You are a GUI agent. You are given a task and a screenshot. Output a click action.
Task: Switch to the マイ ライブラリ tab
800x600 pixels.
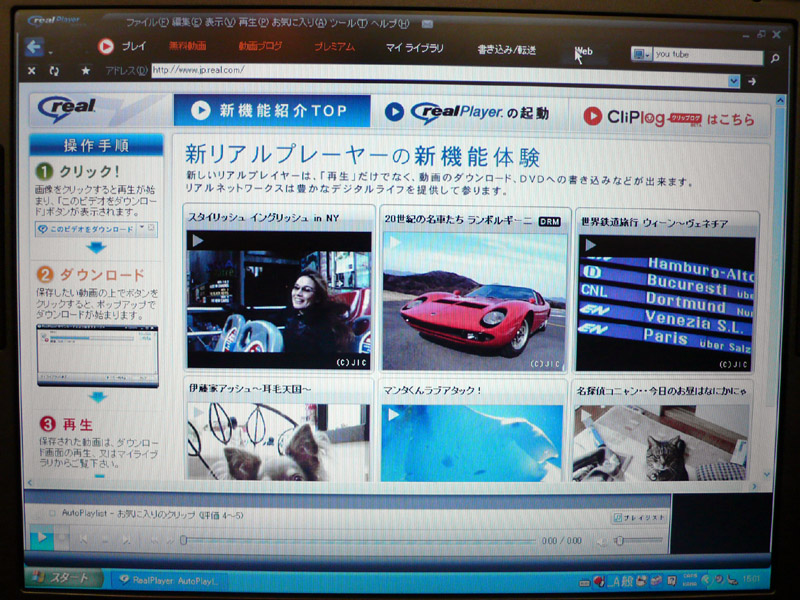click(x=414, y=48)
